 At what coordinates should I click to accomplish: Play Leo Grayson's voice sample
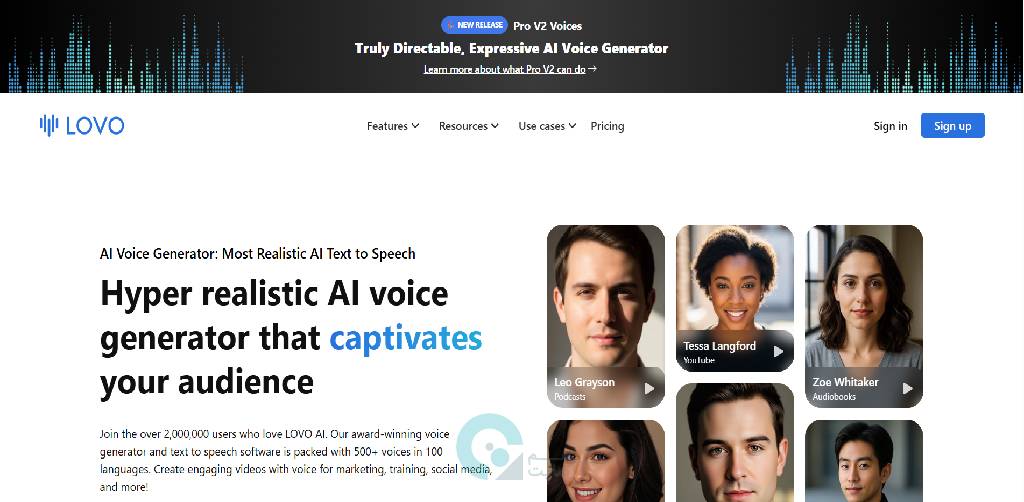[649, 388]
